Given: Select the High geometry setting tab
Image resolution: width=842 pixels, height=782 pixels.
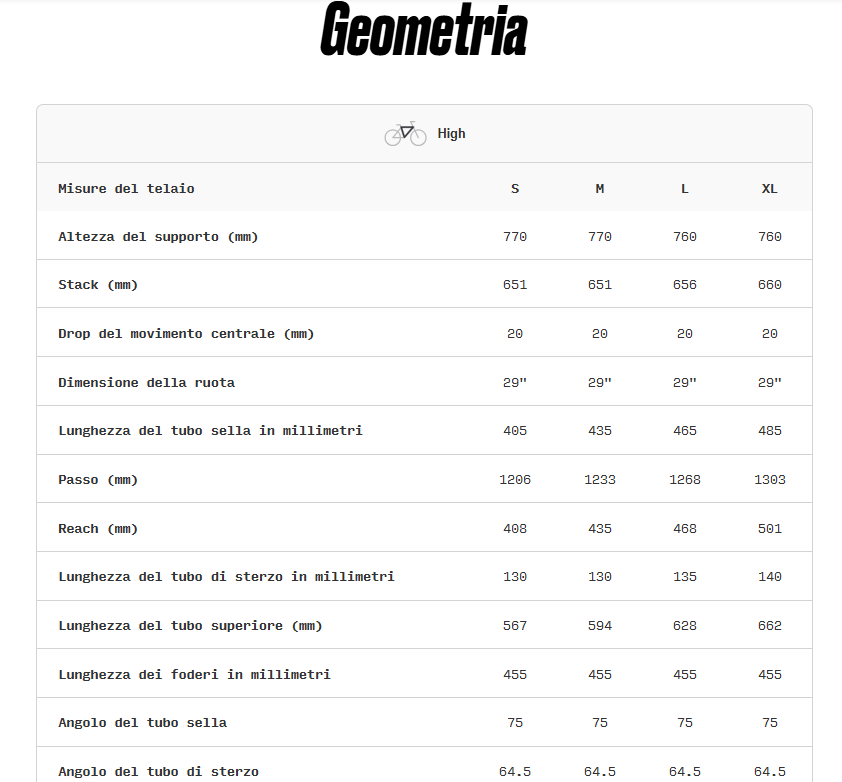Looking at the screenshot, I should click(450, 134).
